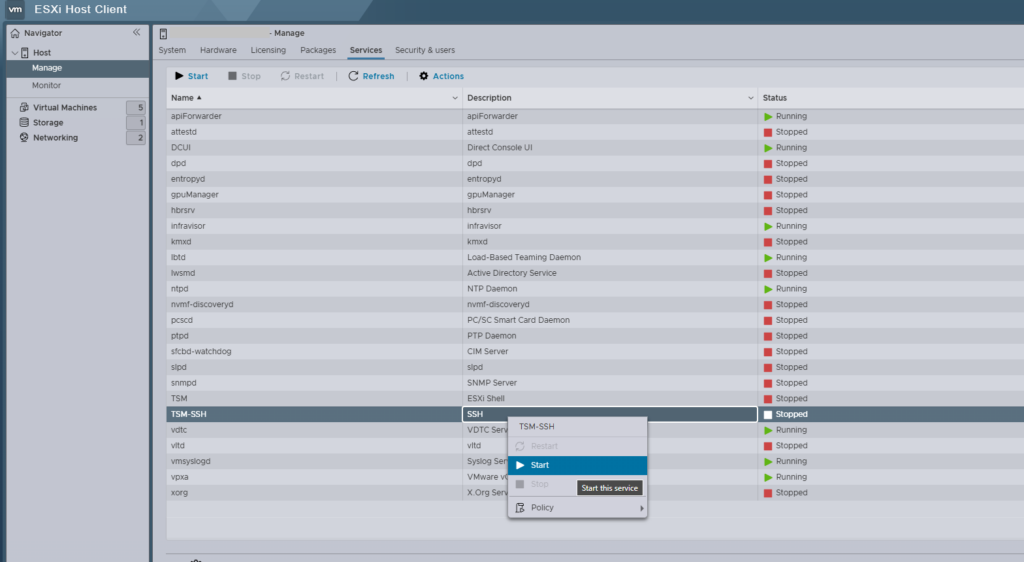Click the green Running icon for vpxa

pos(768,477)
